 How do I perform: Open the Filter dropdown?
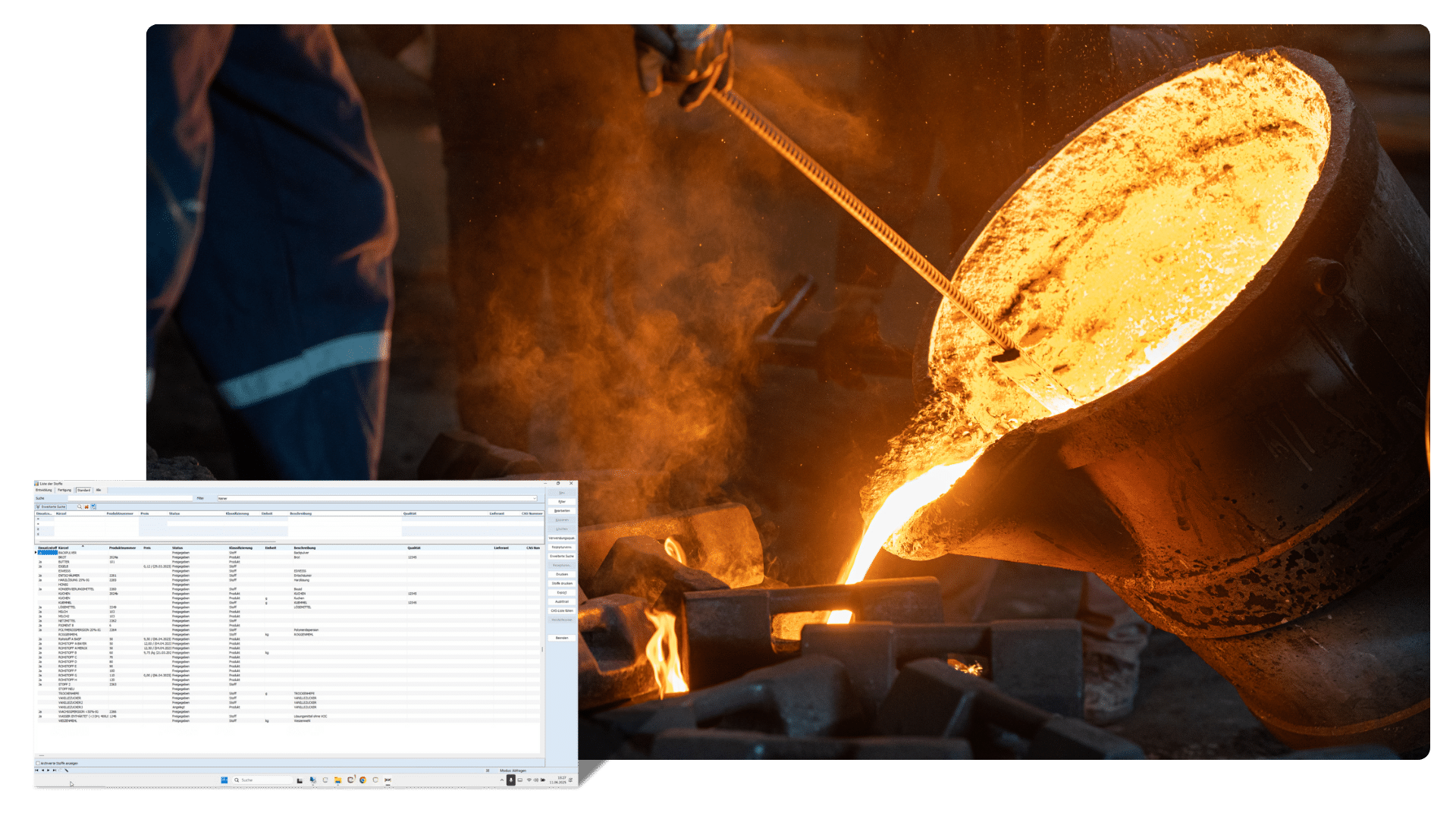click(535, 498)
